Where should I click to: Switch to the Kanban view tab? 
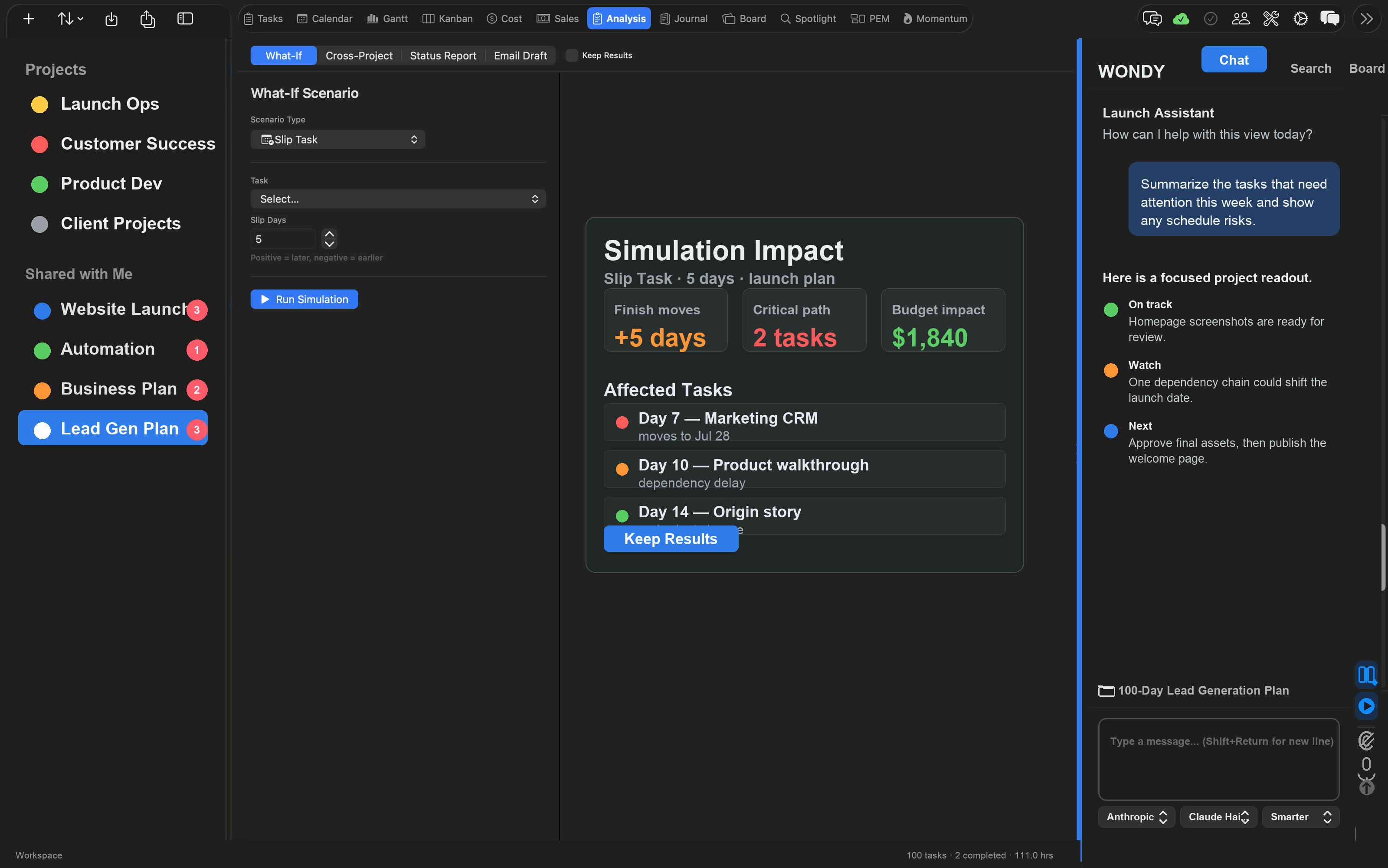pyautogui.click(x=448, y=19)
